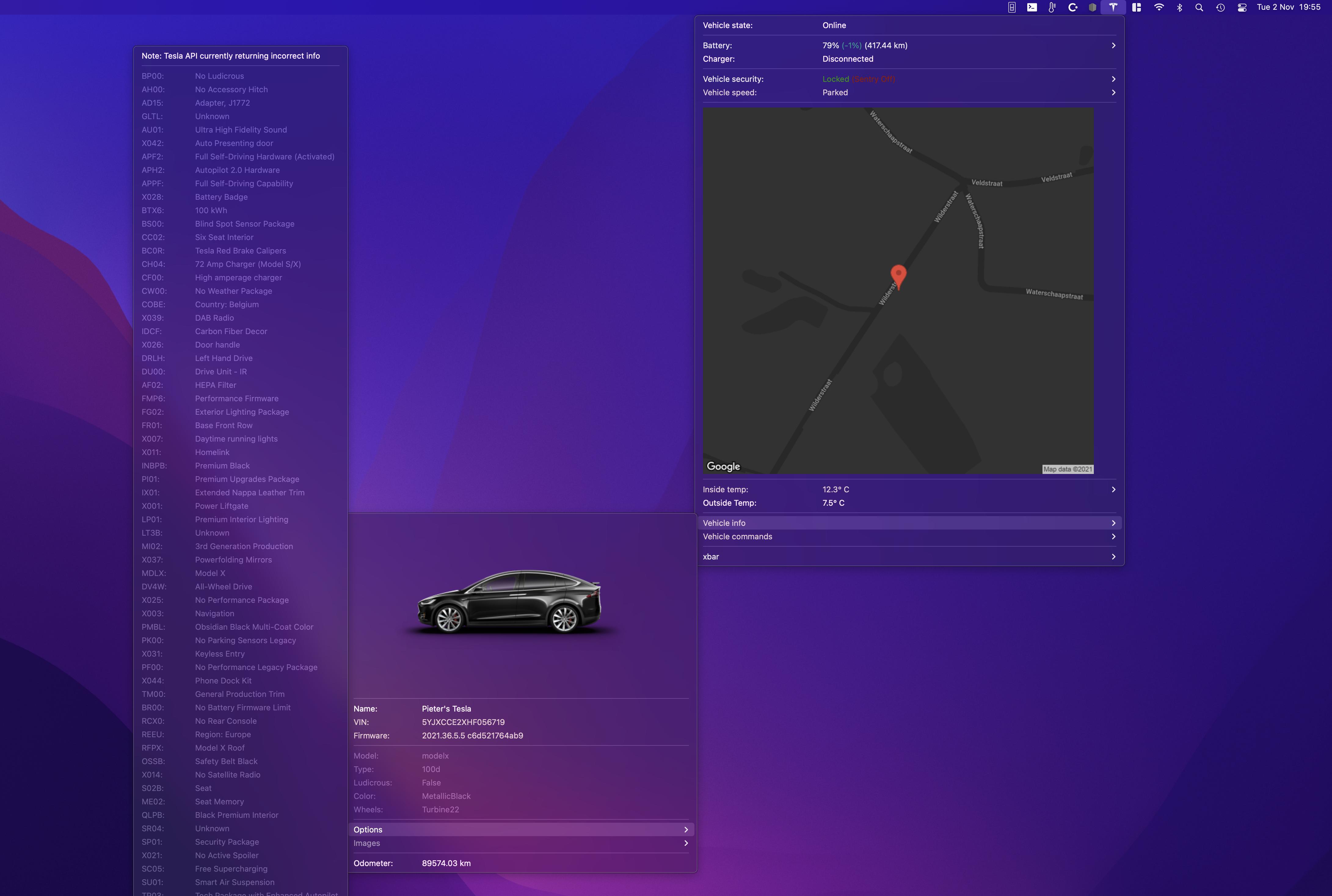This screenshot has width=1332, height=896.
Task: Open the Tesla menu bar icon
Action: point(1113,7)
